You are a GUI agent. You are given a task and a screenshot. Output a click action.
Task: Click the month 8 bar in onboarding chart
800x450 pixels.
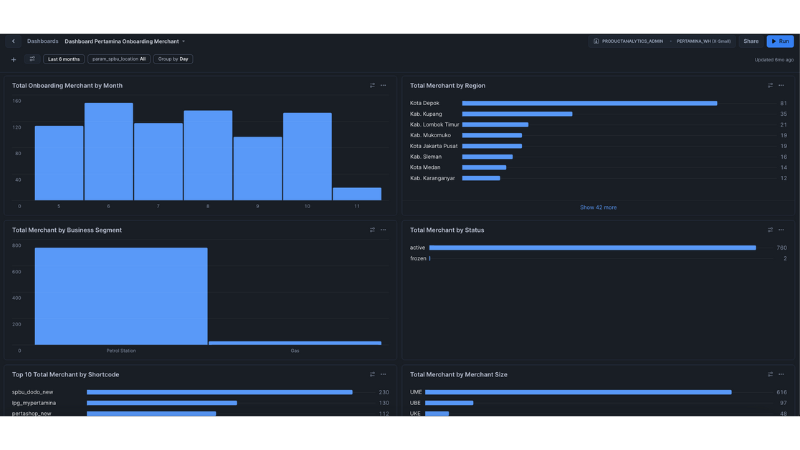[208, 155]
